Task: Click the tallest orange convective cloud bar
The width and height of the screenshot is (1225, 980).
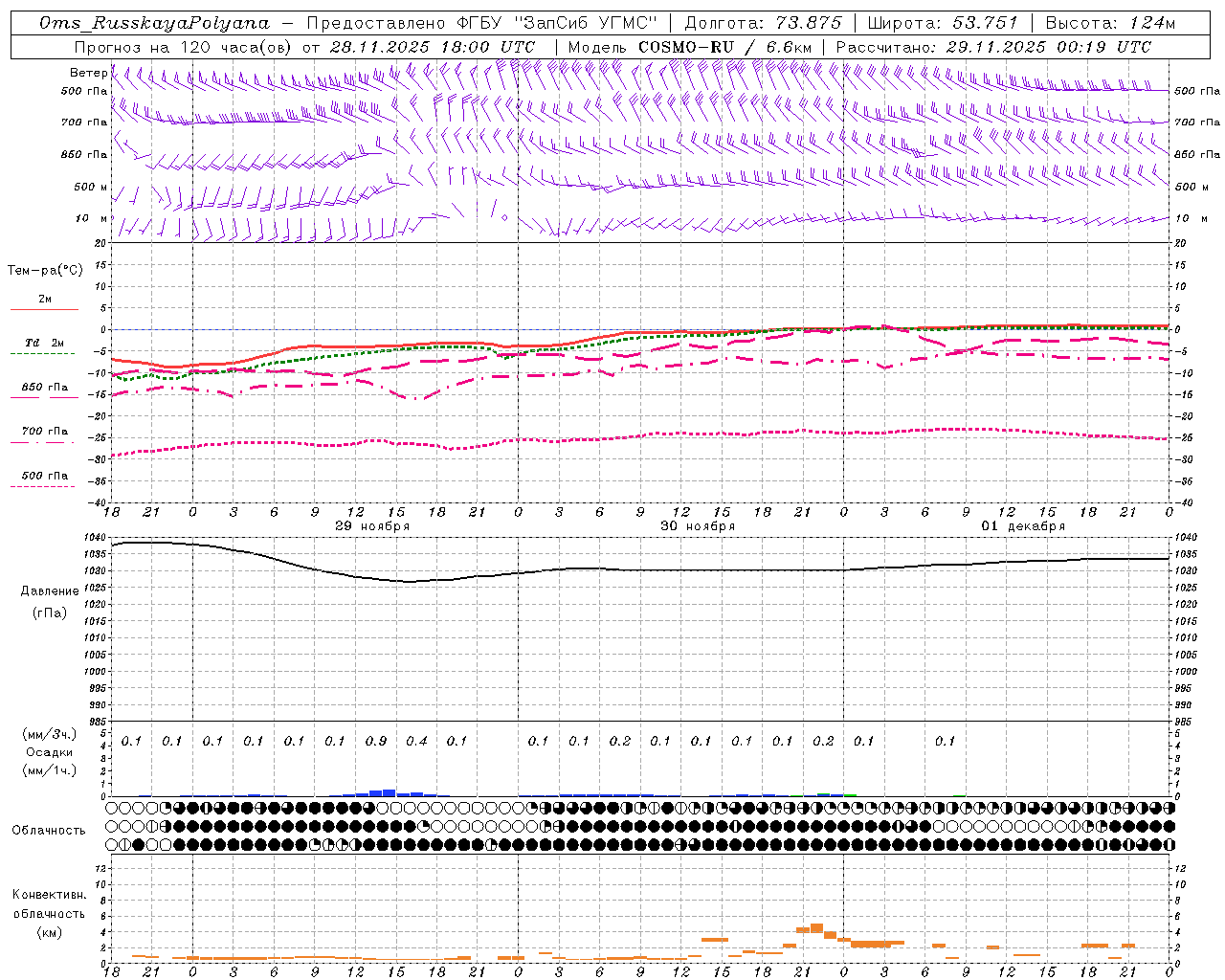Action: pos(816,927)
